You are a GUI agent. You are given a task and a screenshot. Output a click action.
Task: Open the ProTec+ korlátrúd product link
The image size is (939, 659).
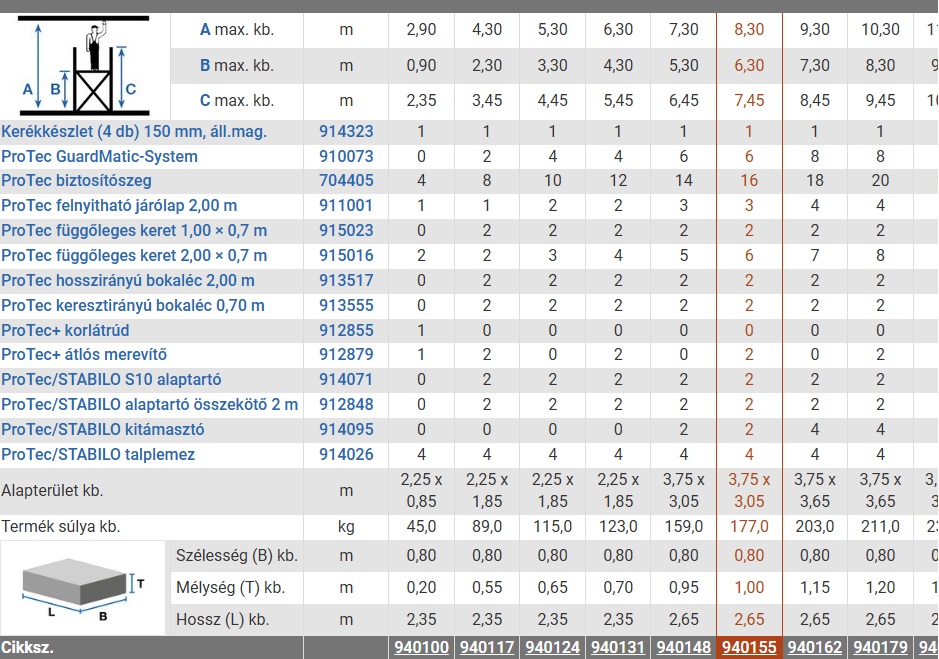pos(65,330)
